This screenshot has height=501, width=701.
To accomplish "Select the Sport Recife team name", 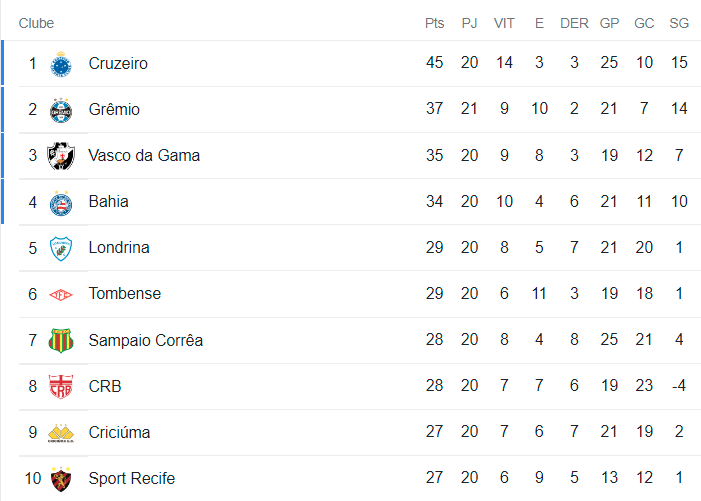I will pyautogui.click(x=131, y=478).
